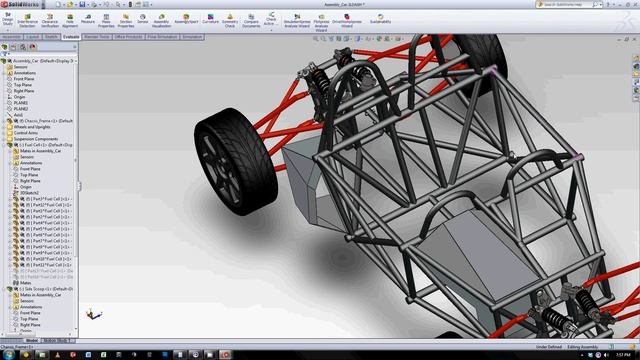Expand the Suspension Components folder
The height and width of the screenshot is (360, 640).
(4, 139)
